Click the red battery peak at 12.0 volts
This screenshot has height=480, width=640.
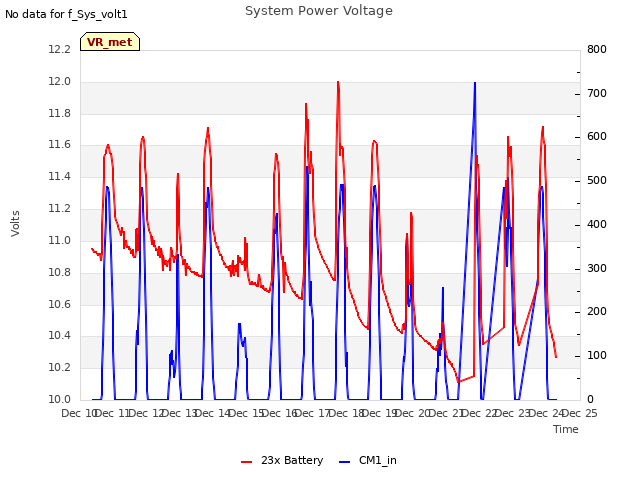click(338, 82)
